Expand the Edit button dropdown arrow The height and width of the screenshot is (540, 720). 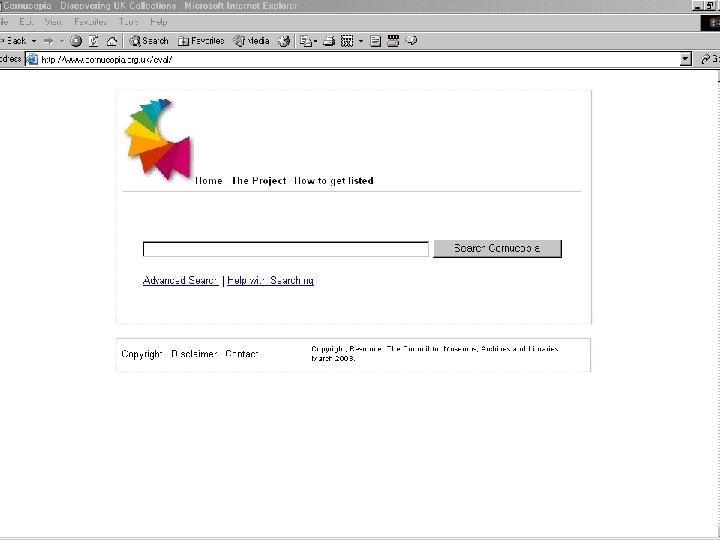360,41
